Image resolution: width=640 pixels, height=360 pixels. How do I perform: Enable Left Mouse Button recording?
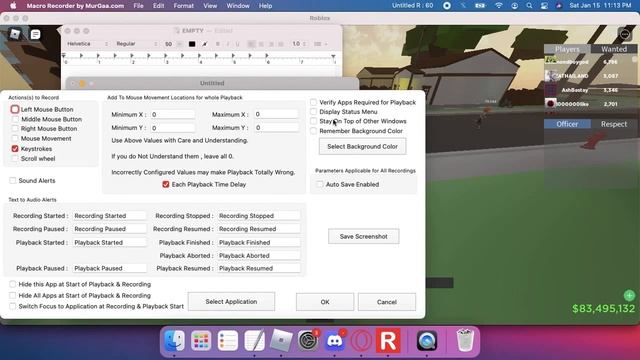(15, 109)
